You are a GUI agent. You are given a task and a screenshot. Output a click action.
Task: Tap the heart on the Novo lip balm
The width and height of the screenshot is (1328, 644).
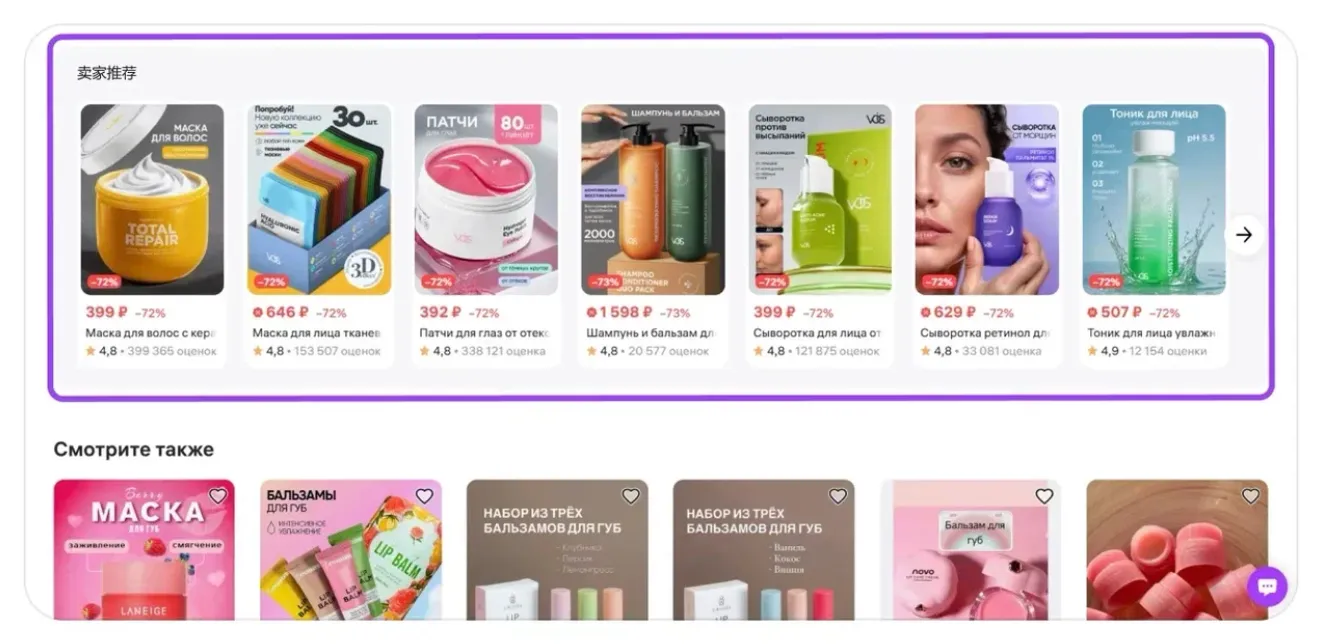(1044, 496)
